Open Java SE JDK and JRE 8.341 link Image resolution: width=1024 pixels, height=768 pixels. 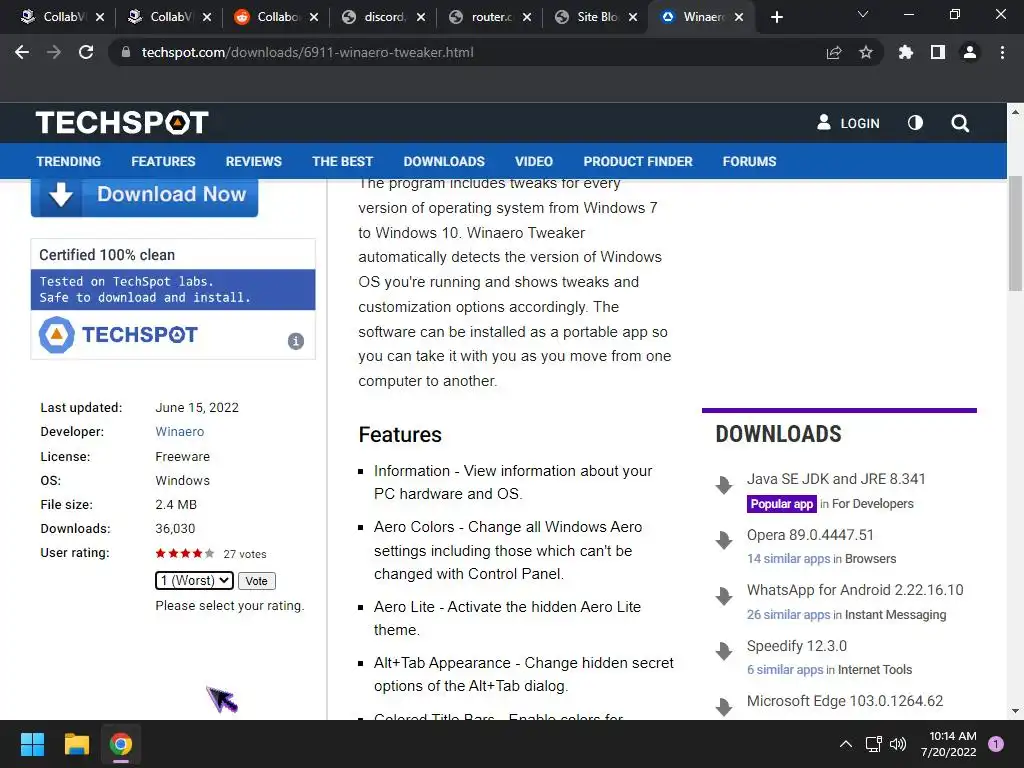click(836, 479)
